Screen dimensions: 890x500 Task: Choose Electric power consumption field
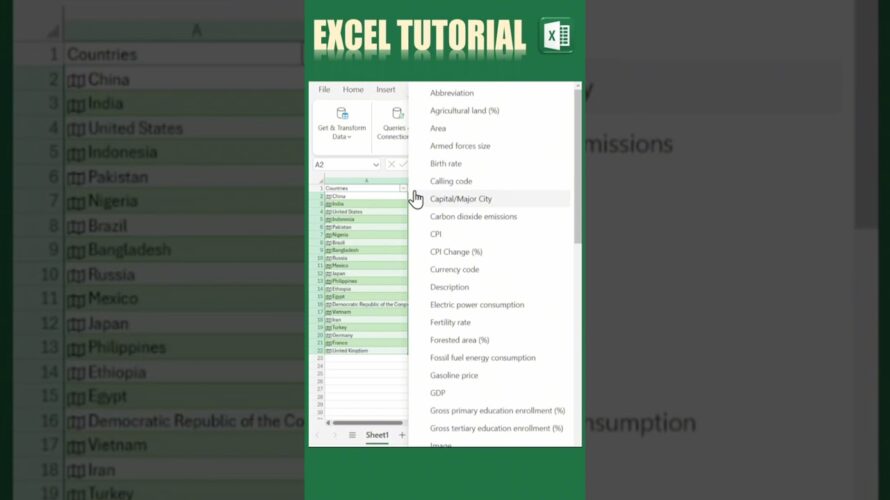point(477,304)
